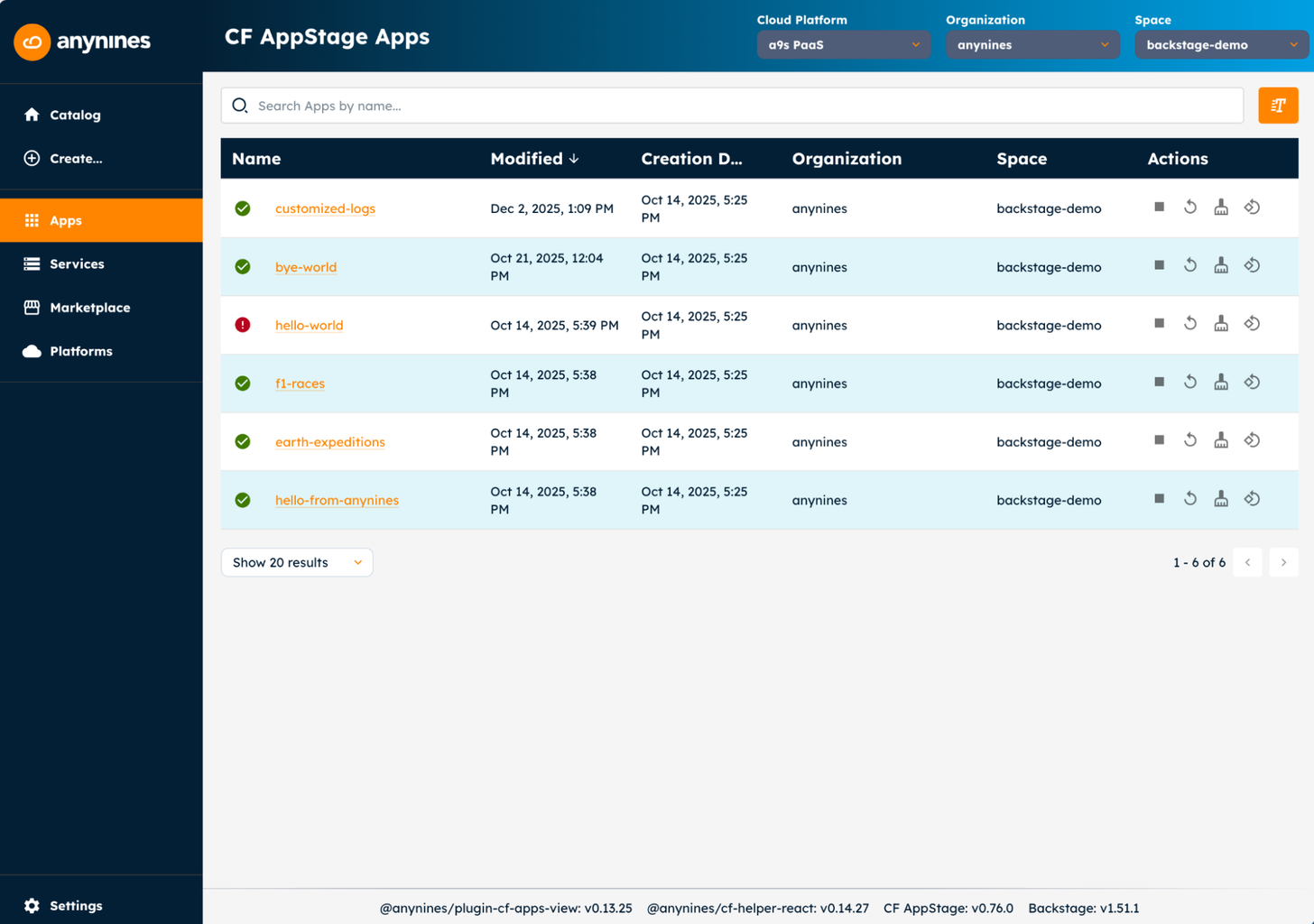Focus the Search Apps by name field
Screen dimensions: 1314x924
(732, 106)
